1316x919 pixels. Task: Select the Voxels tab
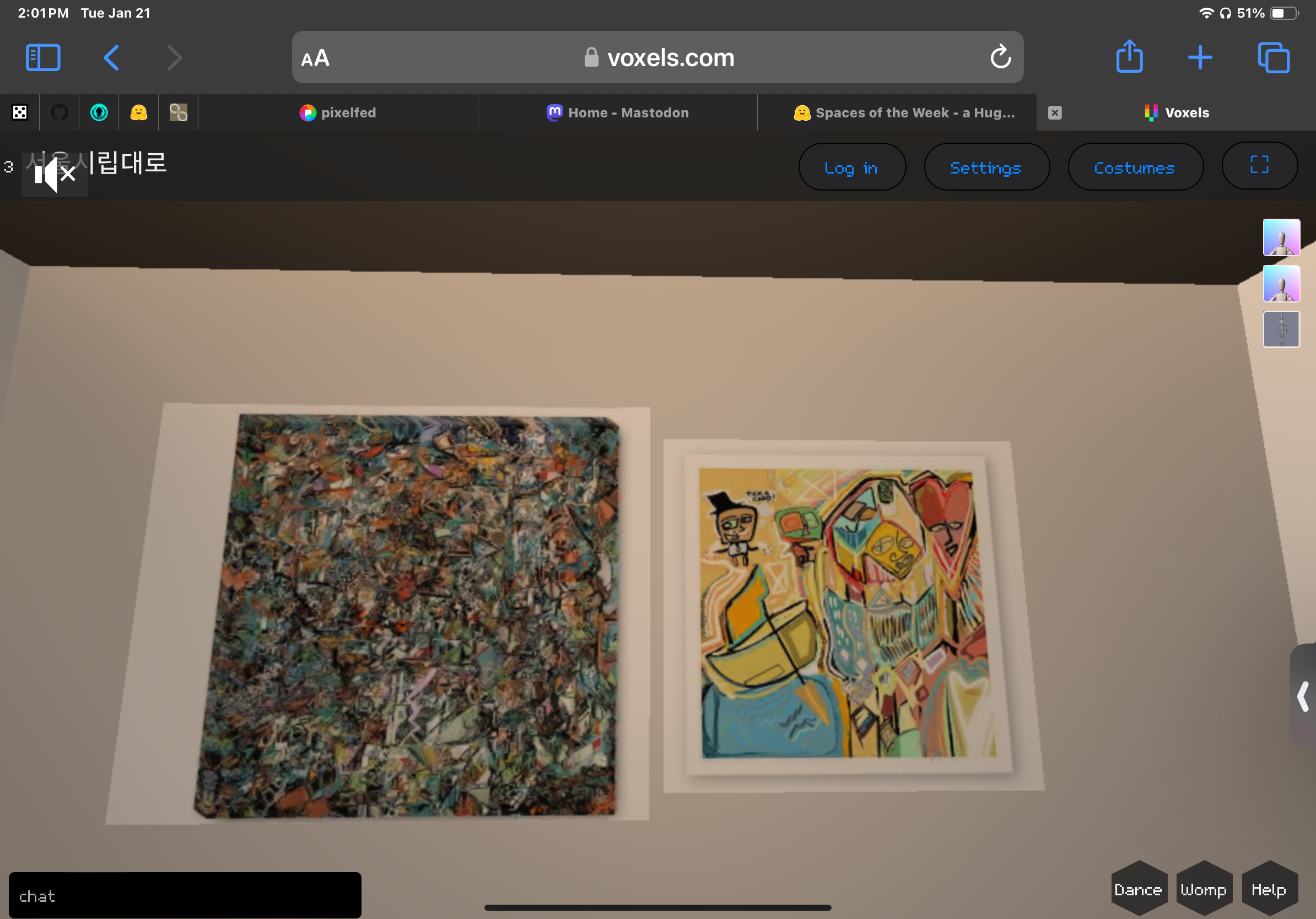pyautogui.click(x=1176, y=112)
